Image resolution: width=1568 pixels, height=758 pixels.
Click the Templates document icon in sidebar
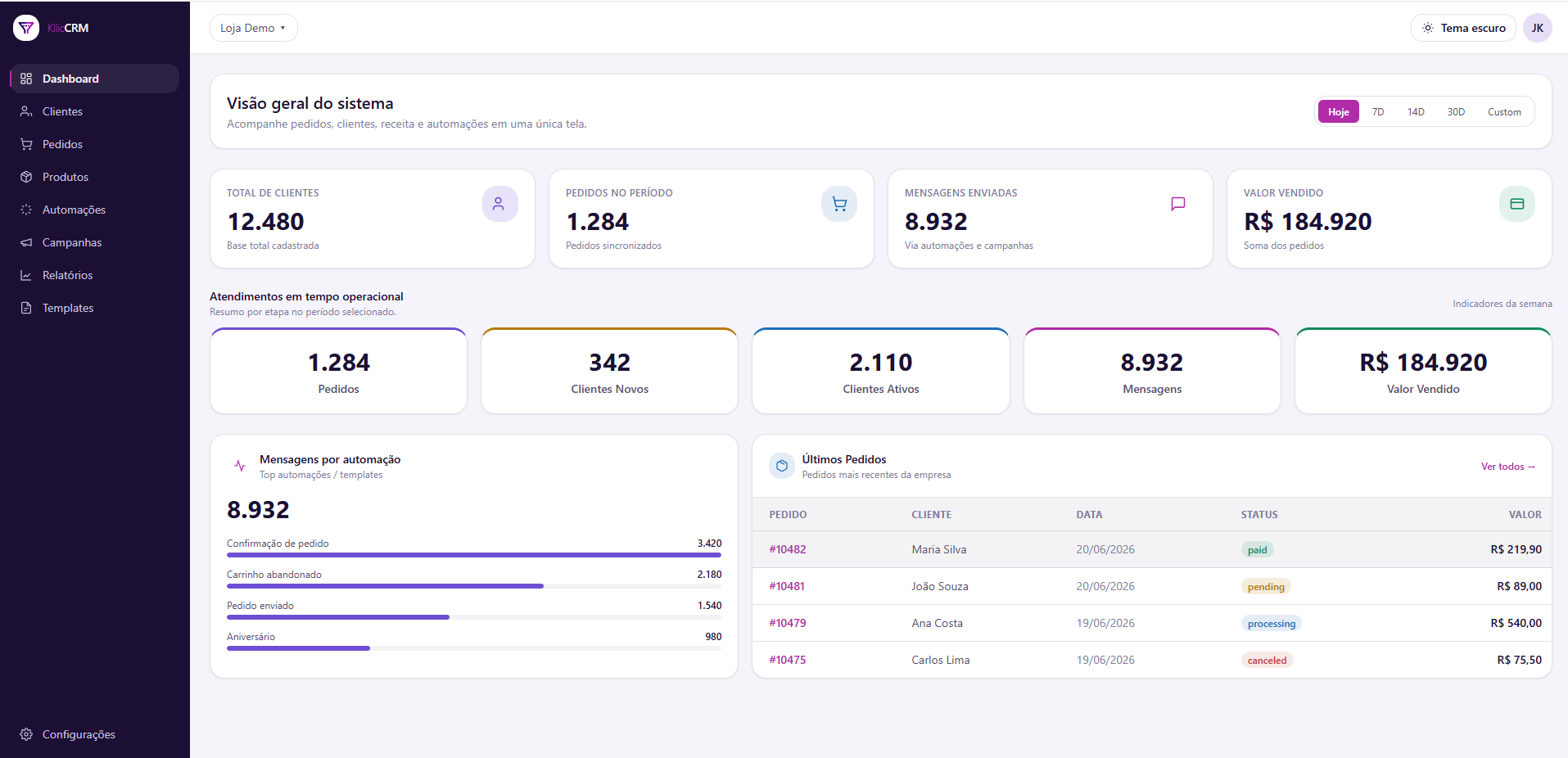click(x=26, y=308)
